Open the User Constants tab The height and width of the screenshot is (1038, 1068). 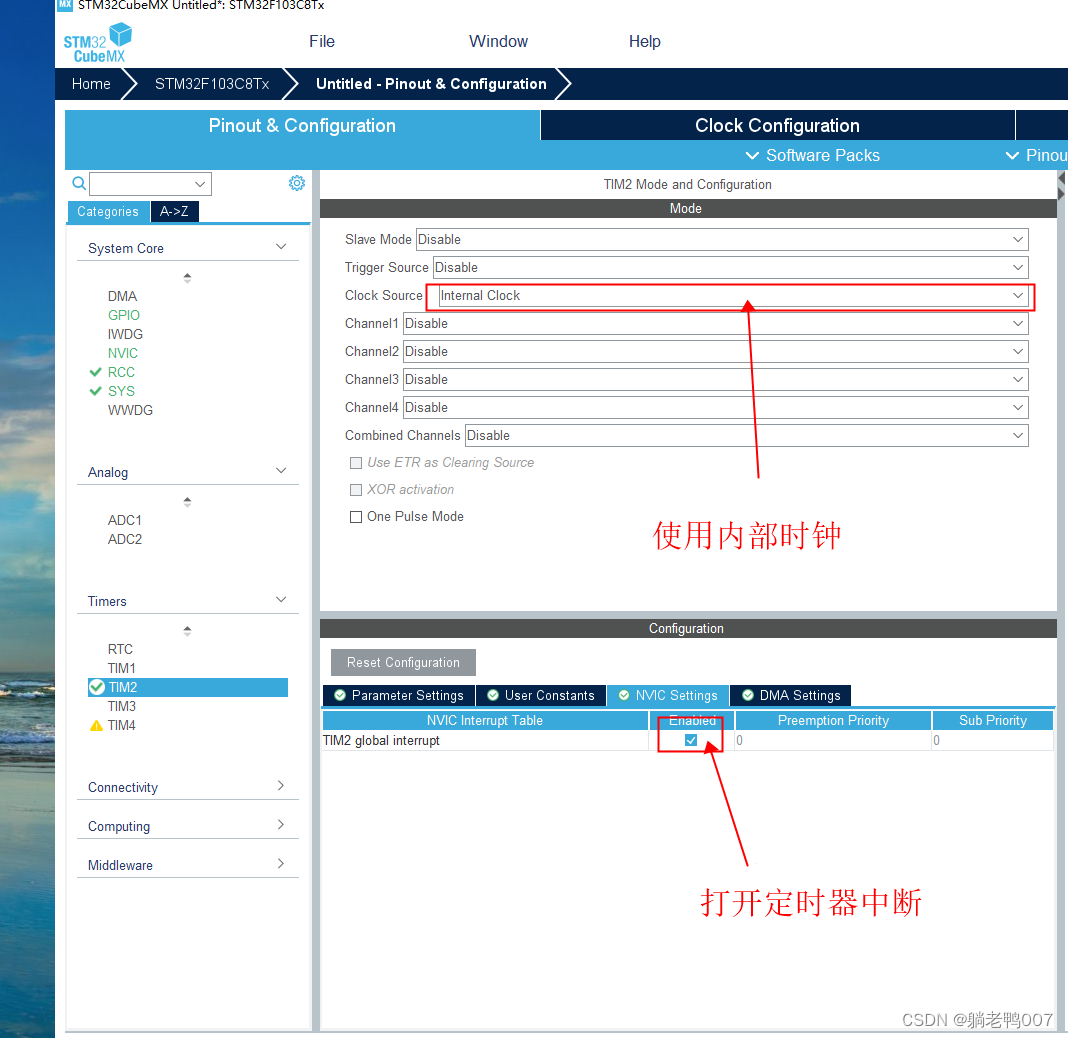[x=541, y=695]
